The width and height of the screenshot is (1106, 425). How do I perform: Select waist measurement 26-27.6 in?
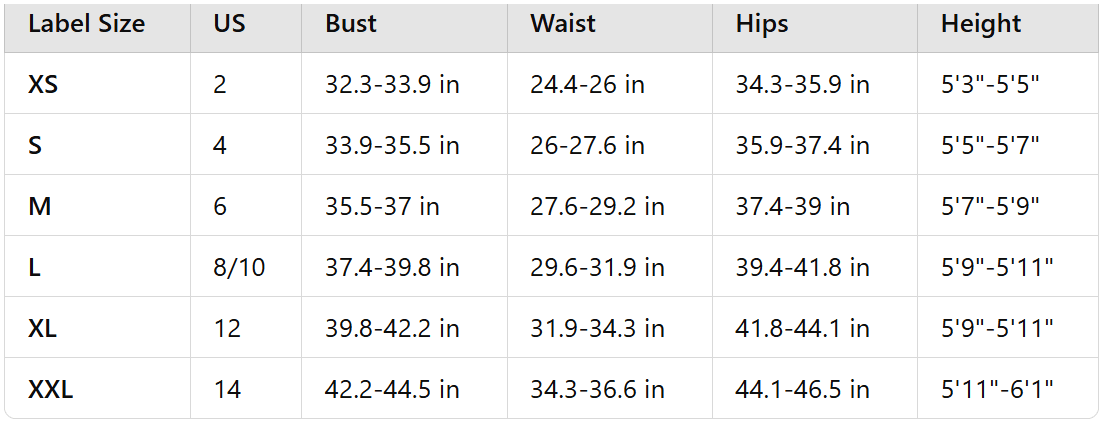pyautogui.click(x=587, y=146)
